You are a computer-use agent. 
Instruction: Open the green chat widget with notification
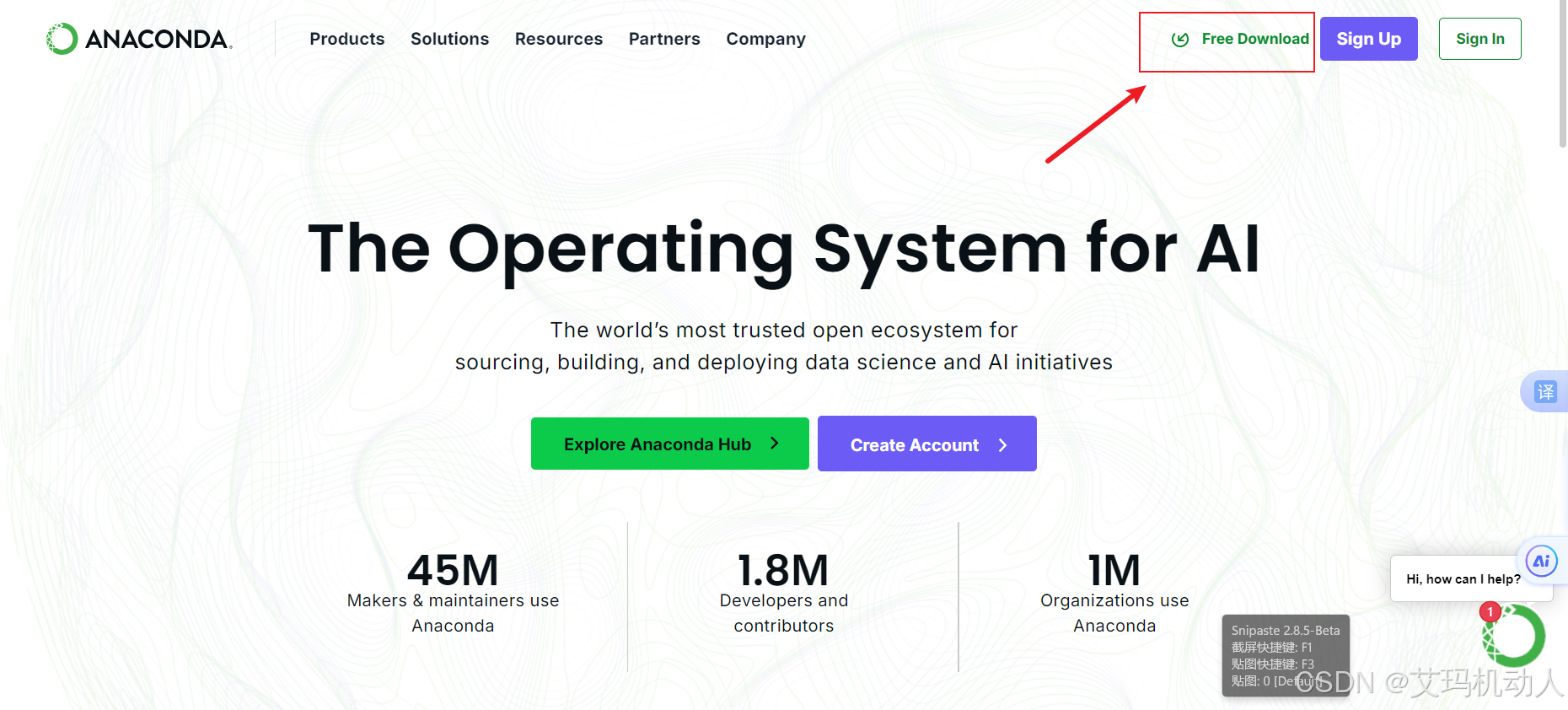coord(1514,636)
